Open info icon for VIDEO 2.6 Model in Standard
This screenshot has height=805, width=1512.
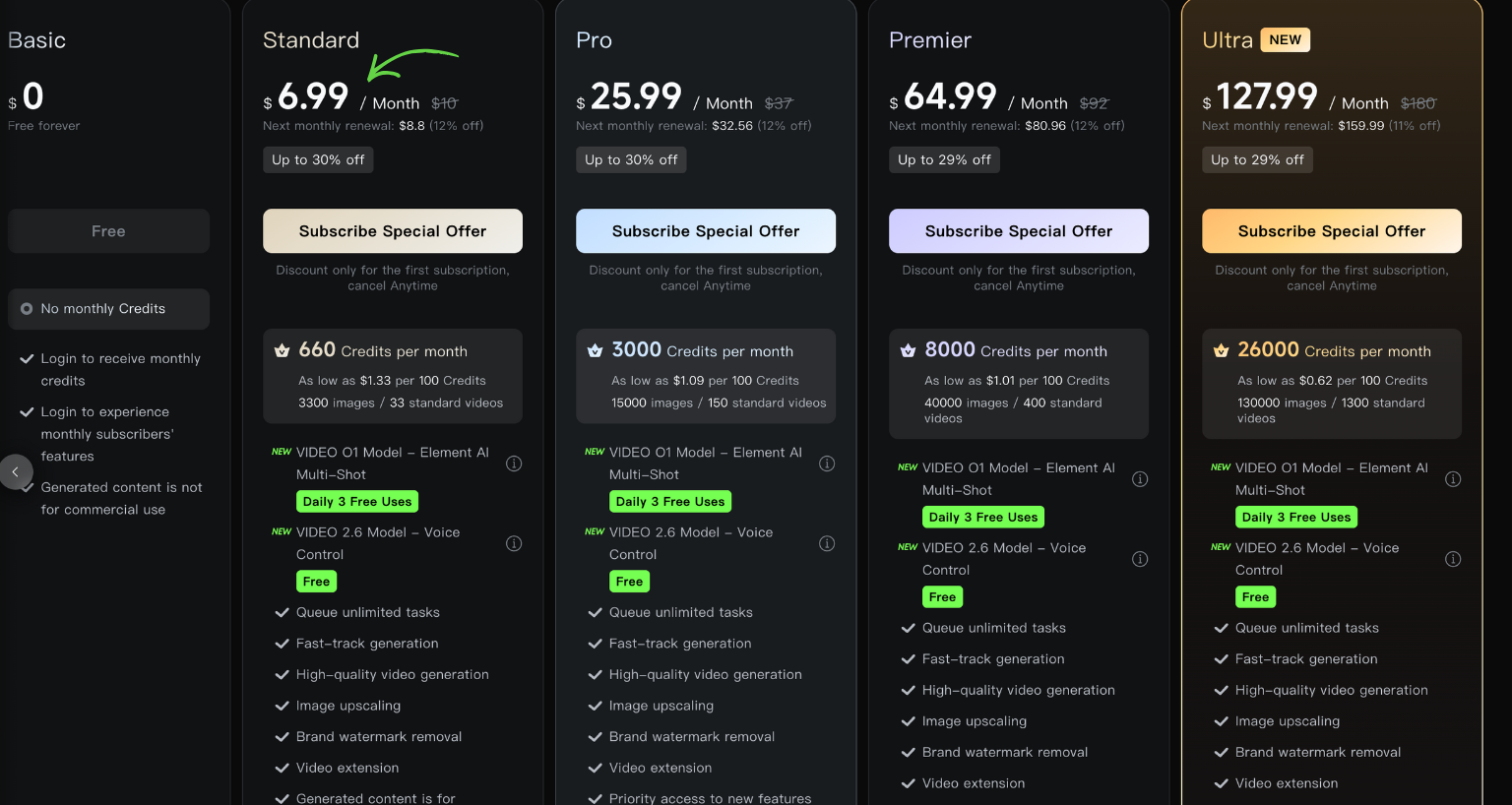click(x=514, y=543)
